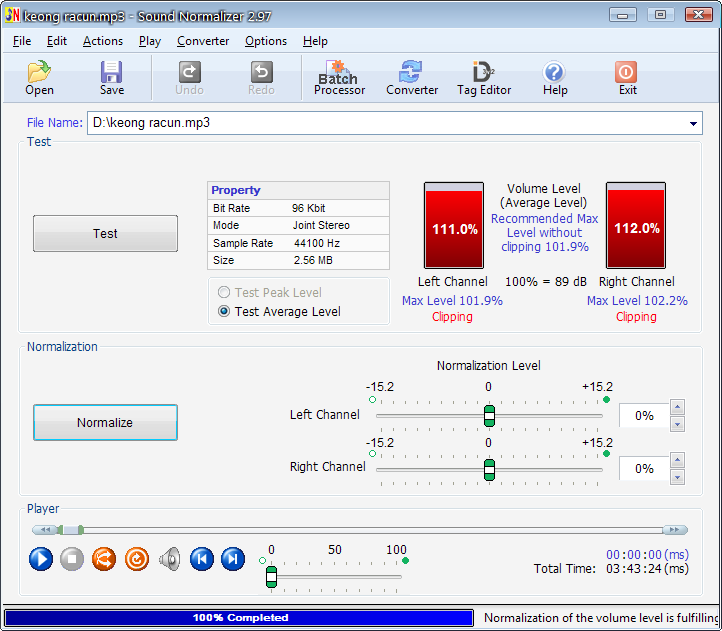Open the Actions menu
The image size is (722, 631).
point(103,41)
